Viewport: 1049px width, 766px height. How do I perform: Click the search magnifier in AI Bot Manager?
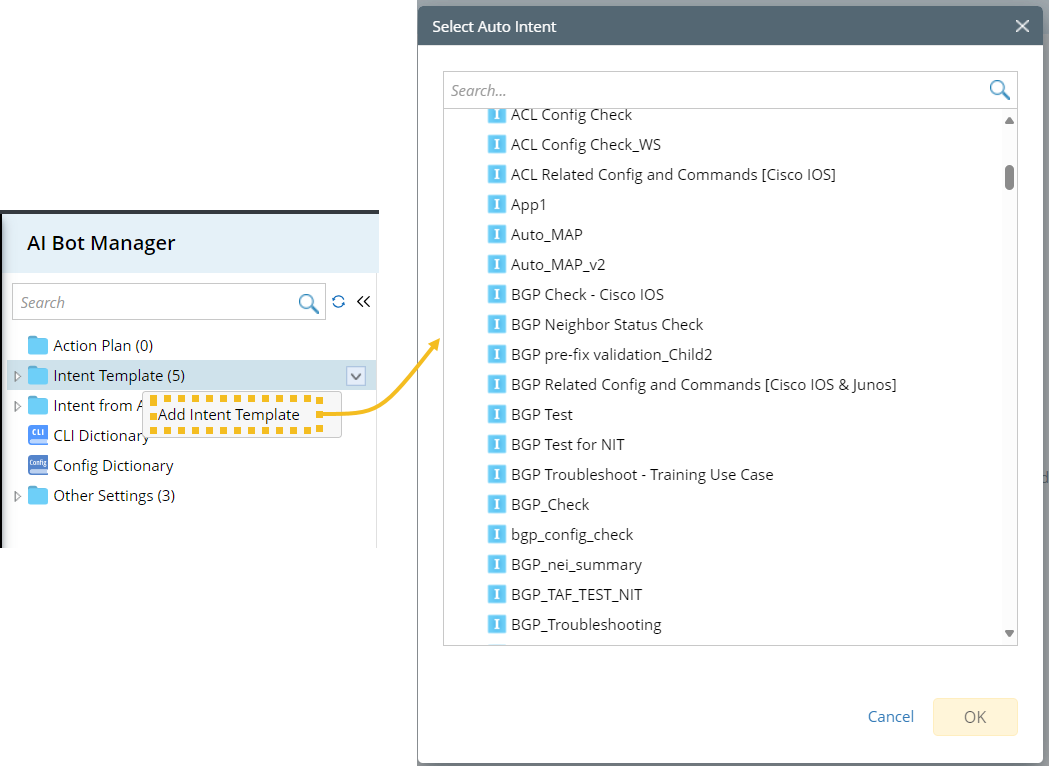pos(309,303)
